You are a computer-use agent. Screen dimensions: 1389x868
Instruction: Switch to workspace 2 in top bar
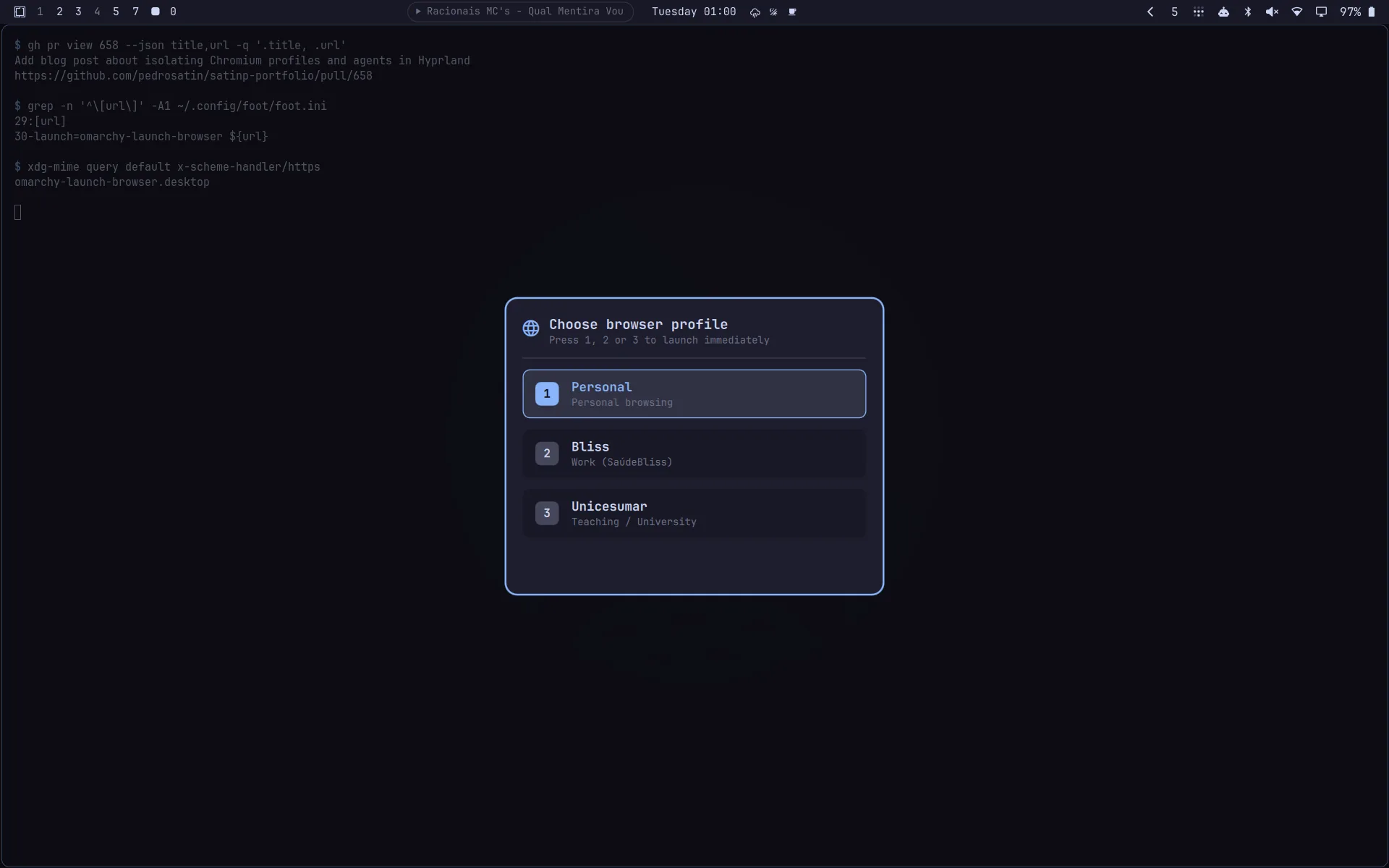59,12
